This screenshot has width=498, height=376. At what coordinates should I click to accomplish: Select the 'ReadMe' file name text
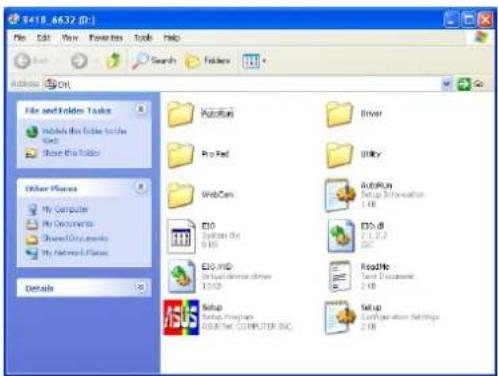click(375, 267)
